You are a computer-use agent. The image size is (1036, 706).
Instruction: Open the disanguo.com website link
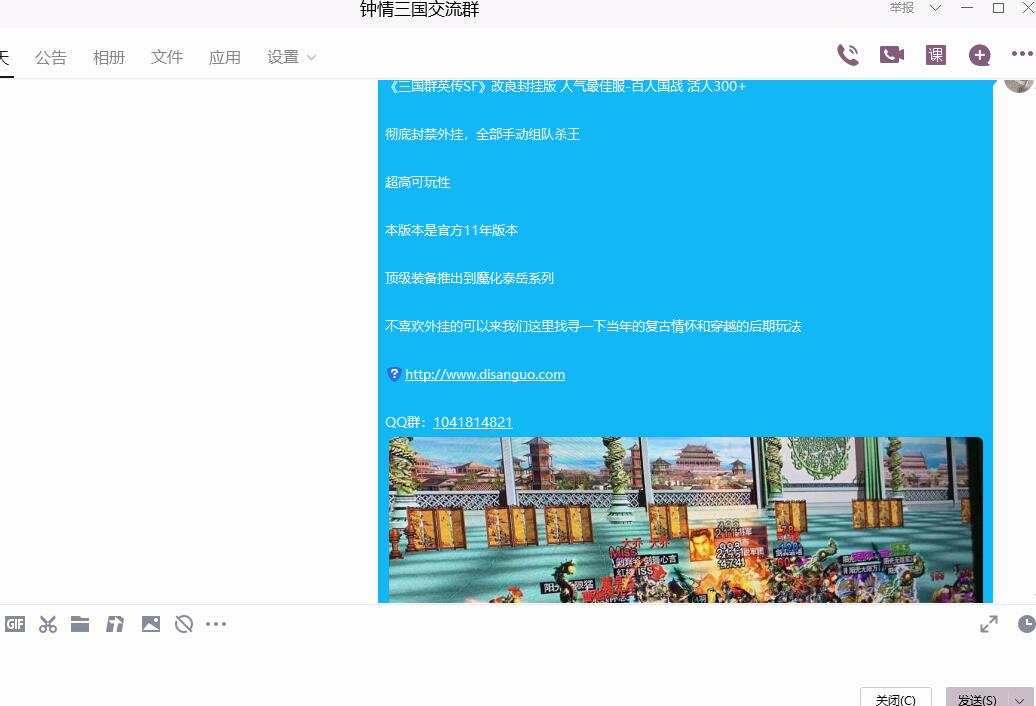(485, 374)
